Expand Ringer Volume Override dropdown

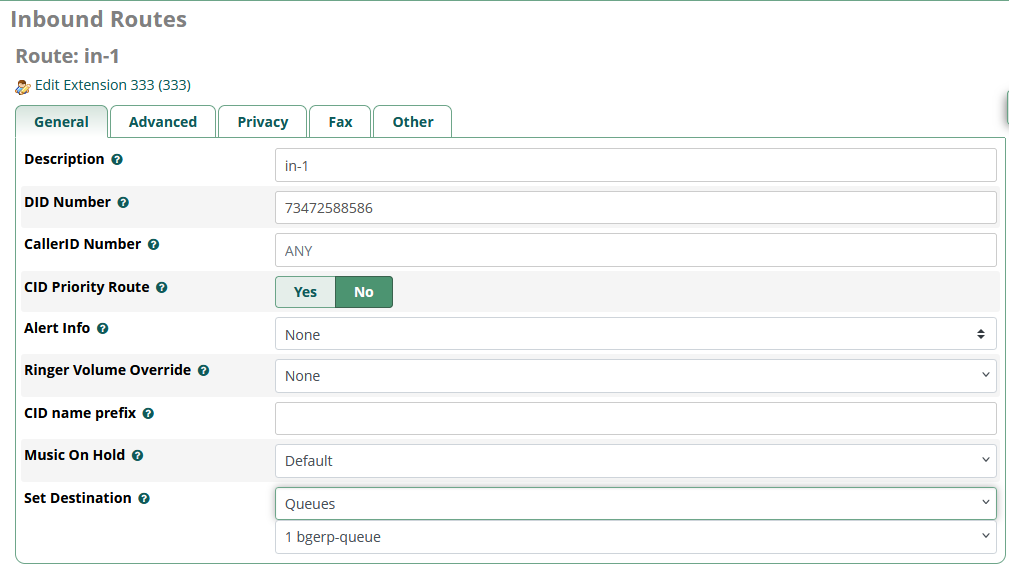click(x=635, y=376)
